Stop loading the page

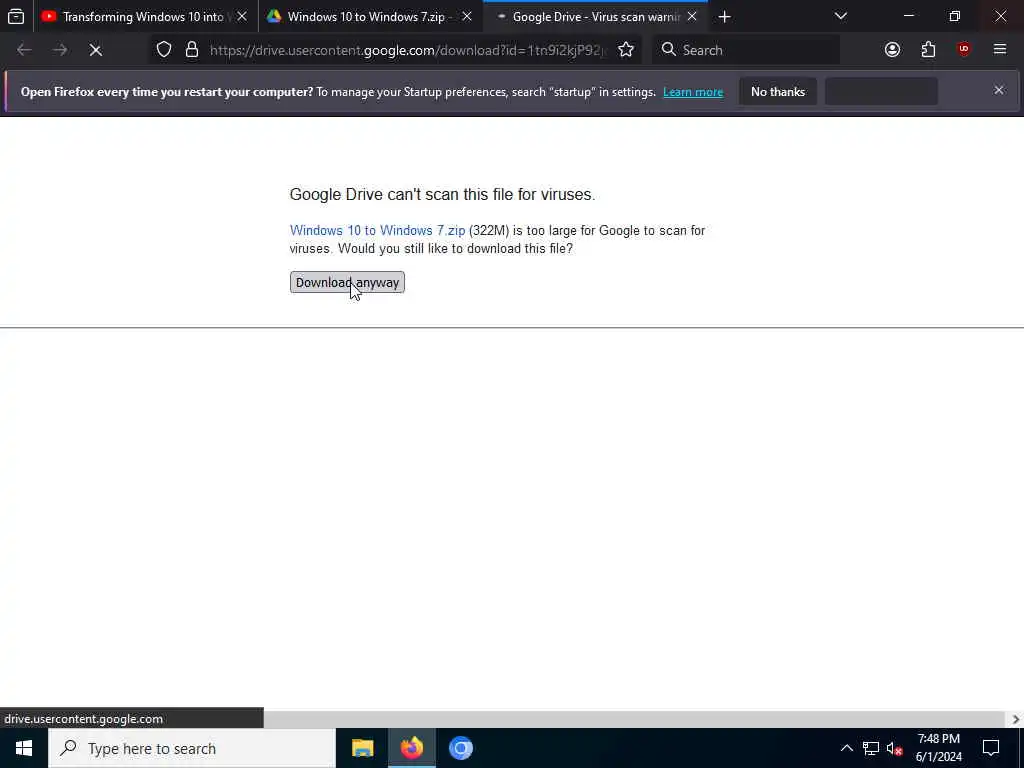[95, 50]
